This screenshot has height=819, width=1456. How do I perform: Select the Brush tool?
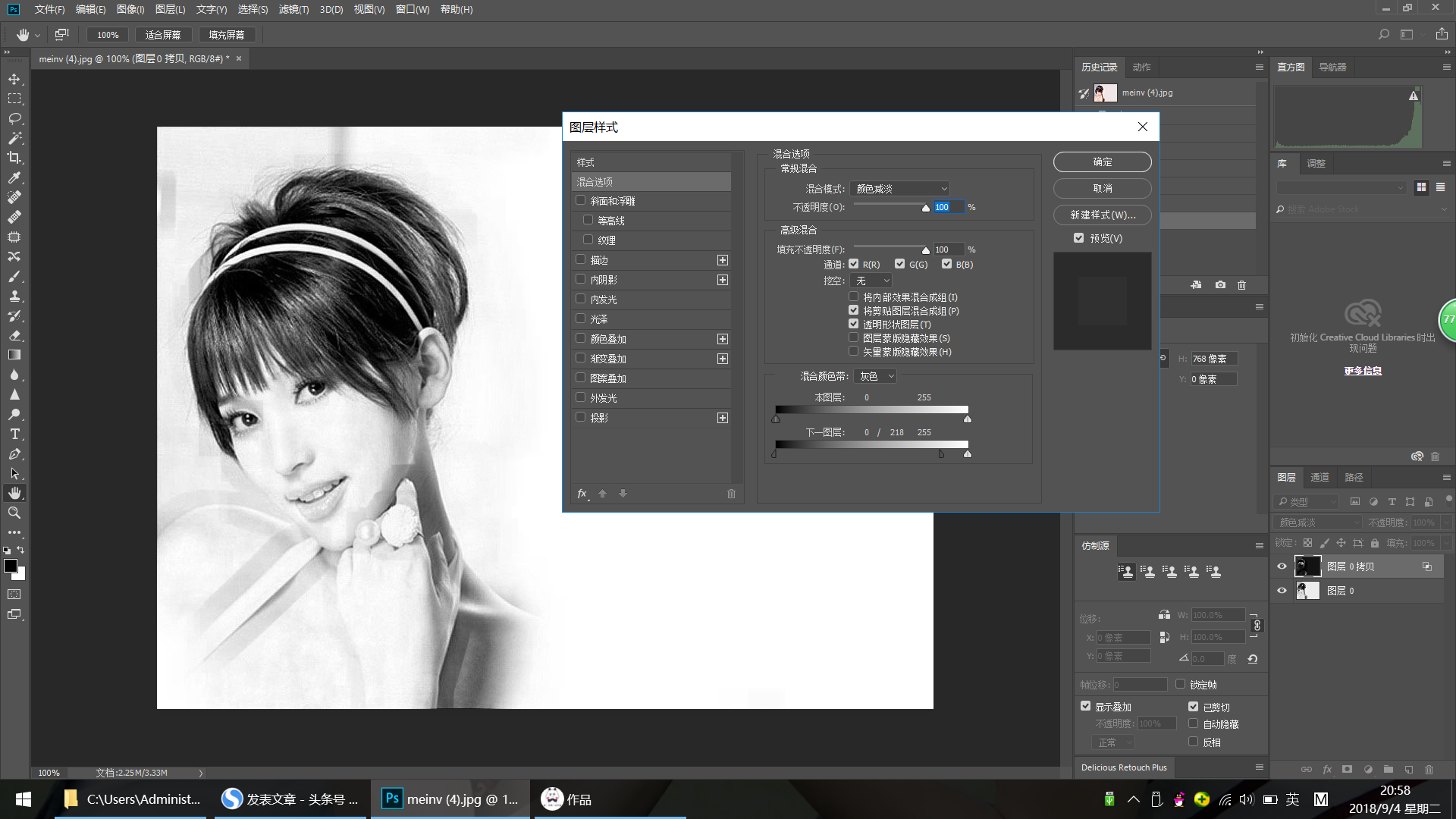[x=14, y=276]
